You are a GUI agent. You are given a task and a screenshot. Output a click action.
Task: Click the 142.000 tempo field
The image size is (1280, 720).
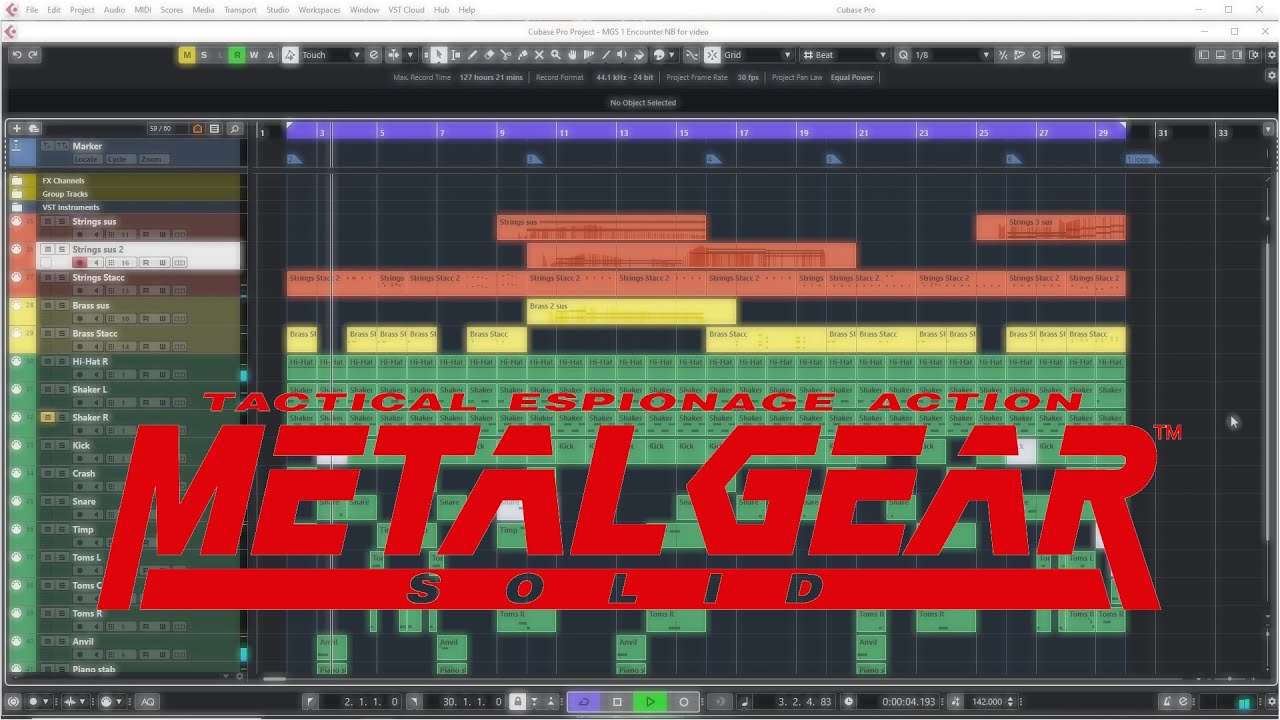tap(987, 701)
